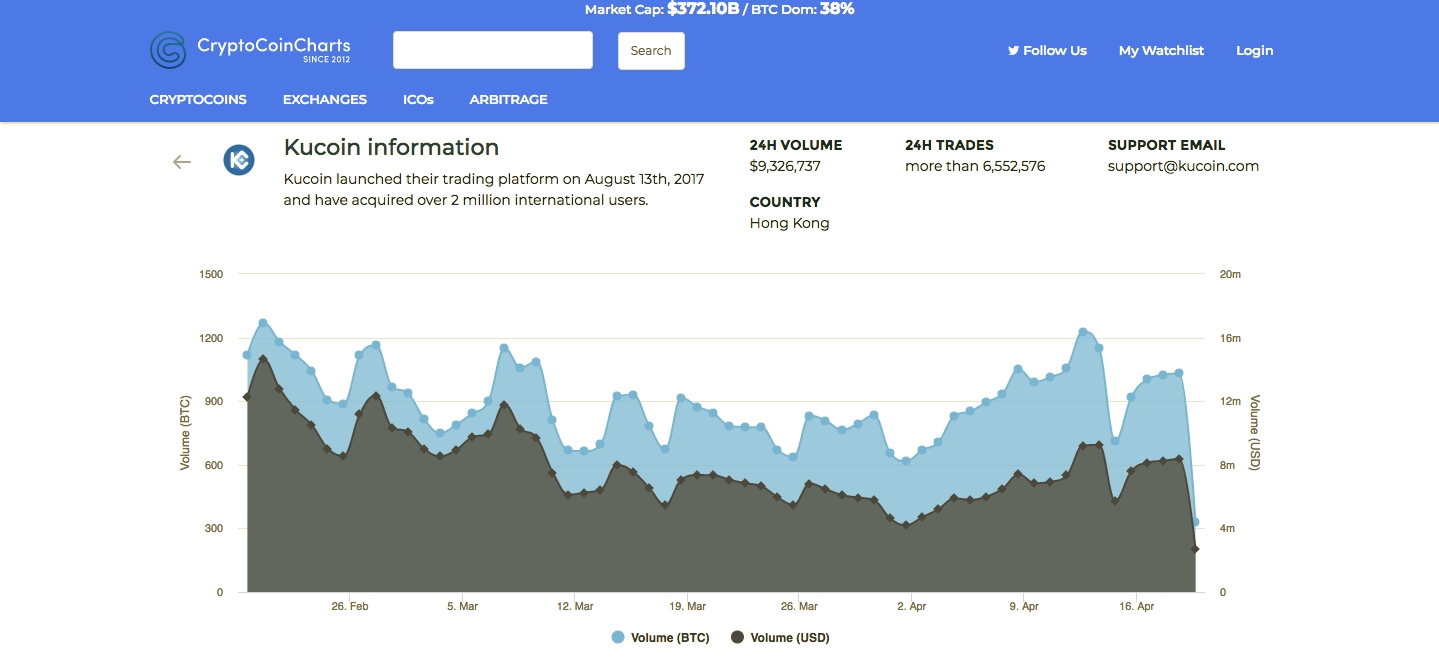Click the 1500 left axis label
The height and width of the screenshot is (659, 1439).
pos(211,274)
